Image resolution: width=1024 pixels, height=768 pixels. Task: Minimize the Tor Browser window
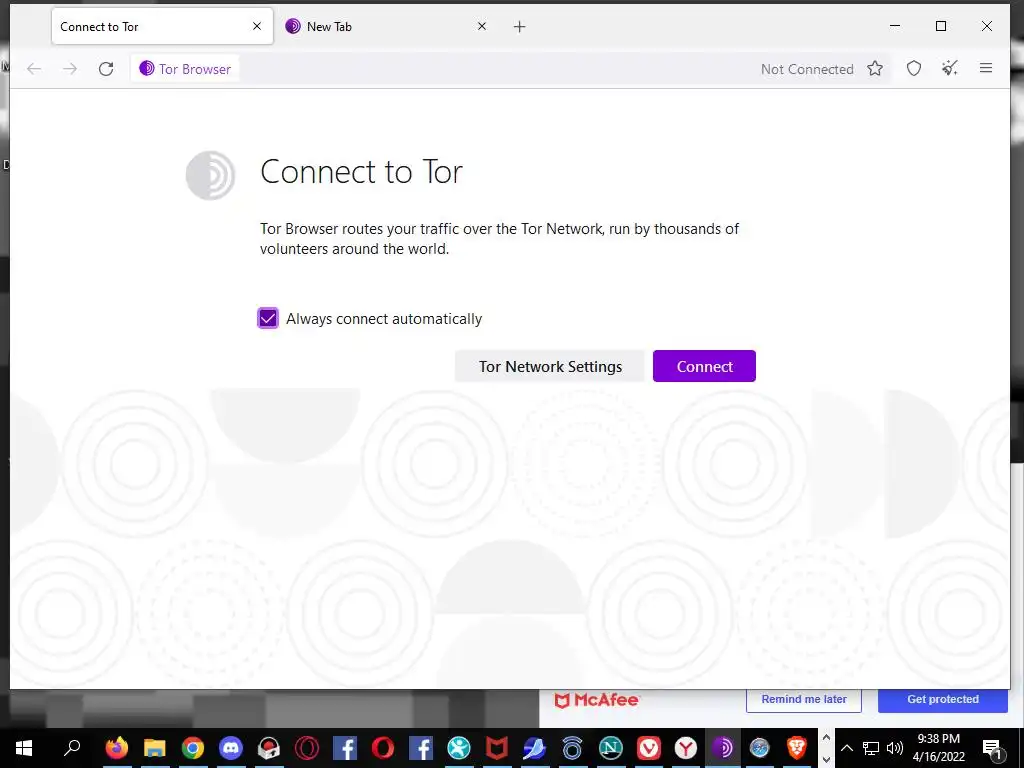pyautogui.click(x=895, y=26)
